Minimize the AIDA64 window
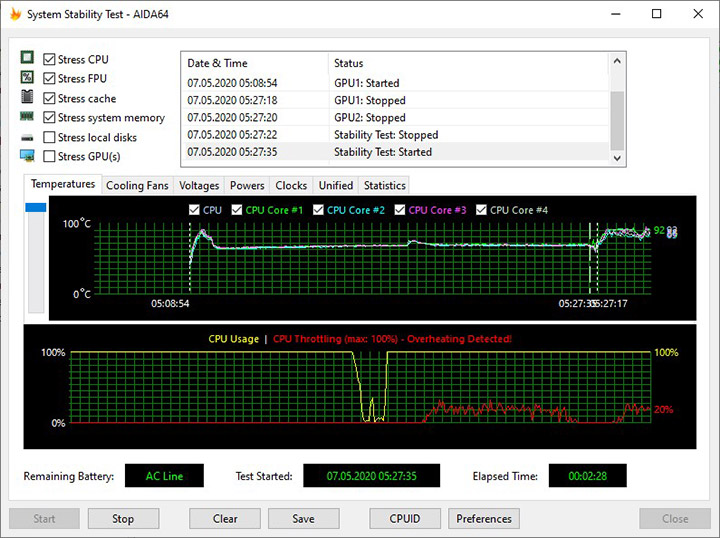 (x=616, y=14)
